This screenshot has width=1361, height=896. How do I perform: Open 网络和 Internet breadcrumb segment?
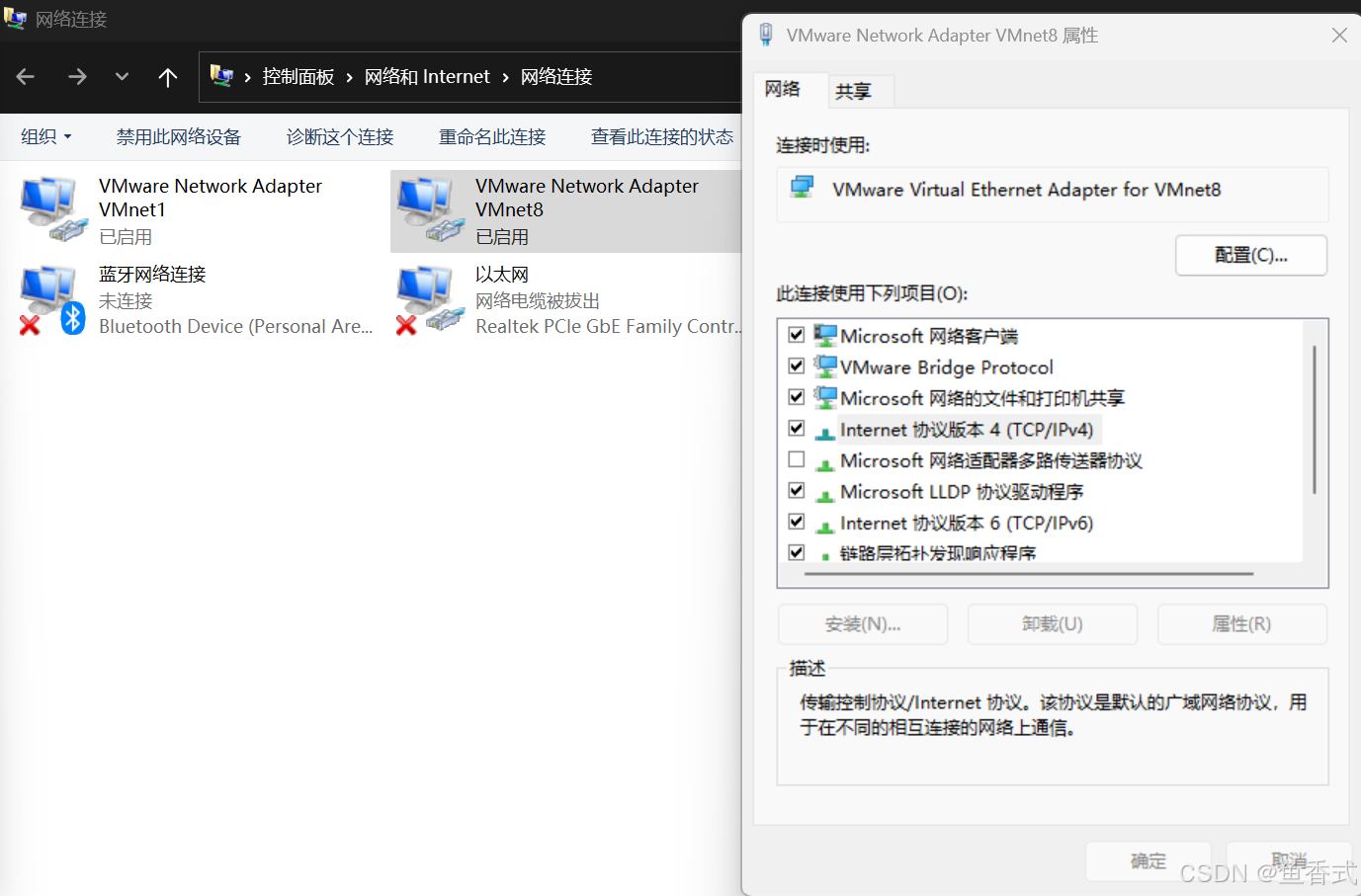427,77
